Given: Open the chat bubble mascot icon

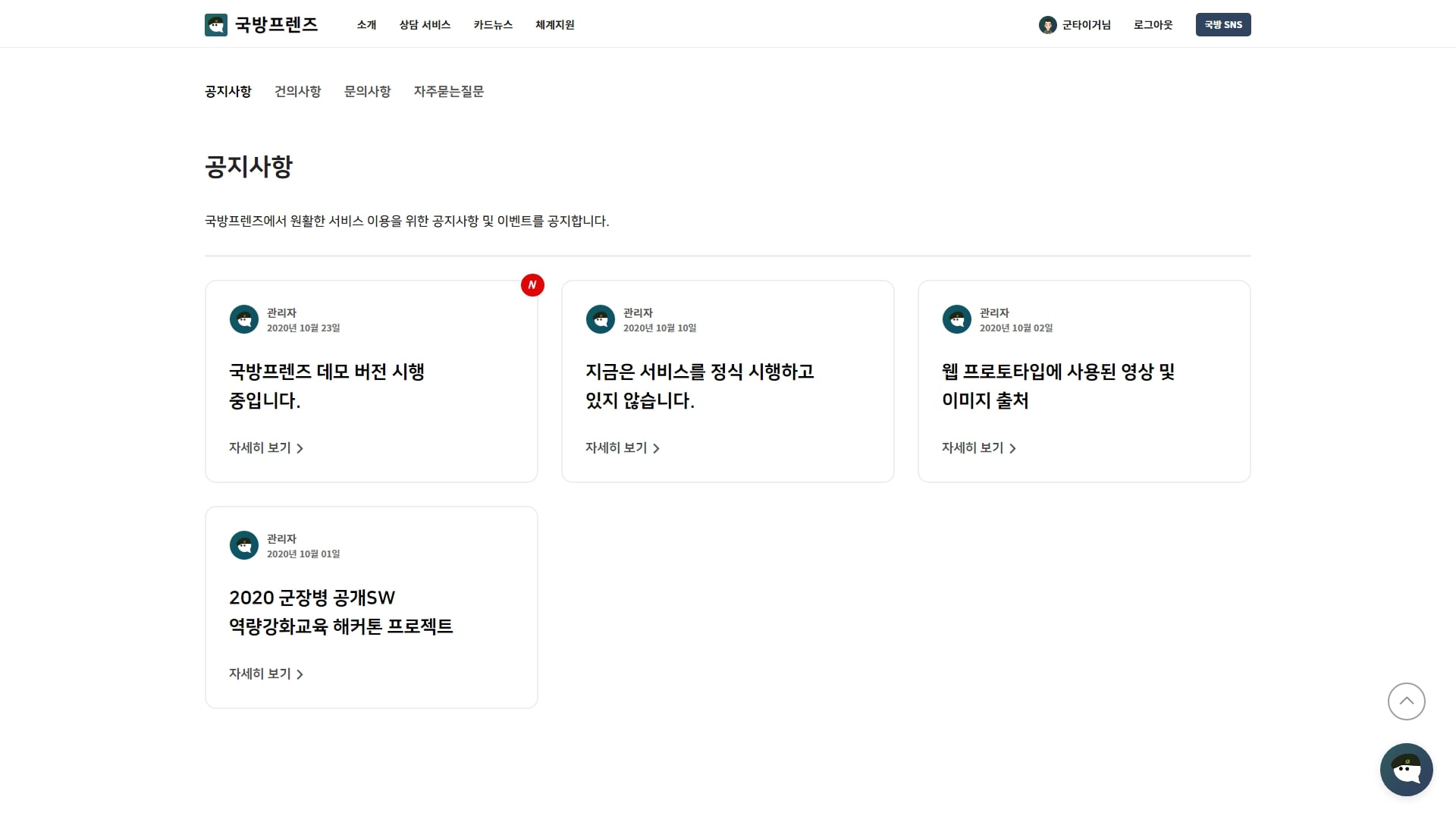Looking at the screenshot, I should (1406, 770).
